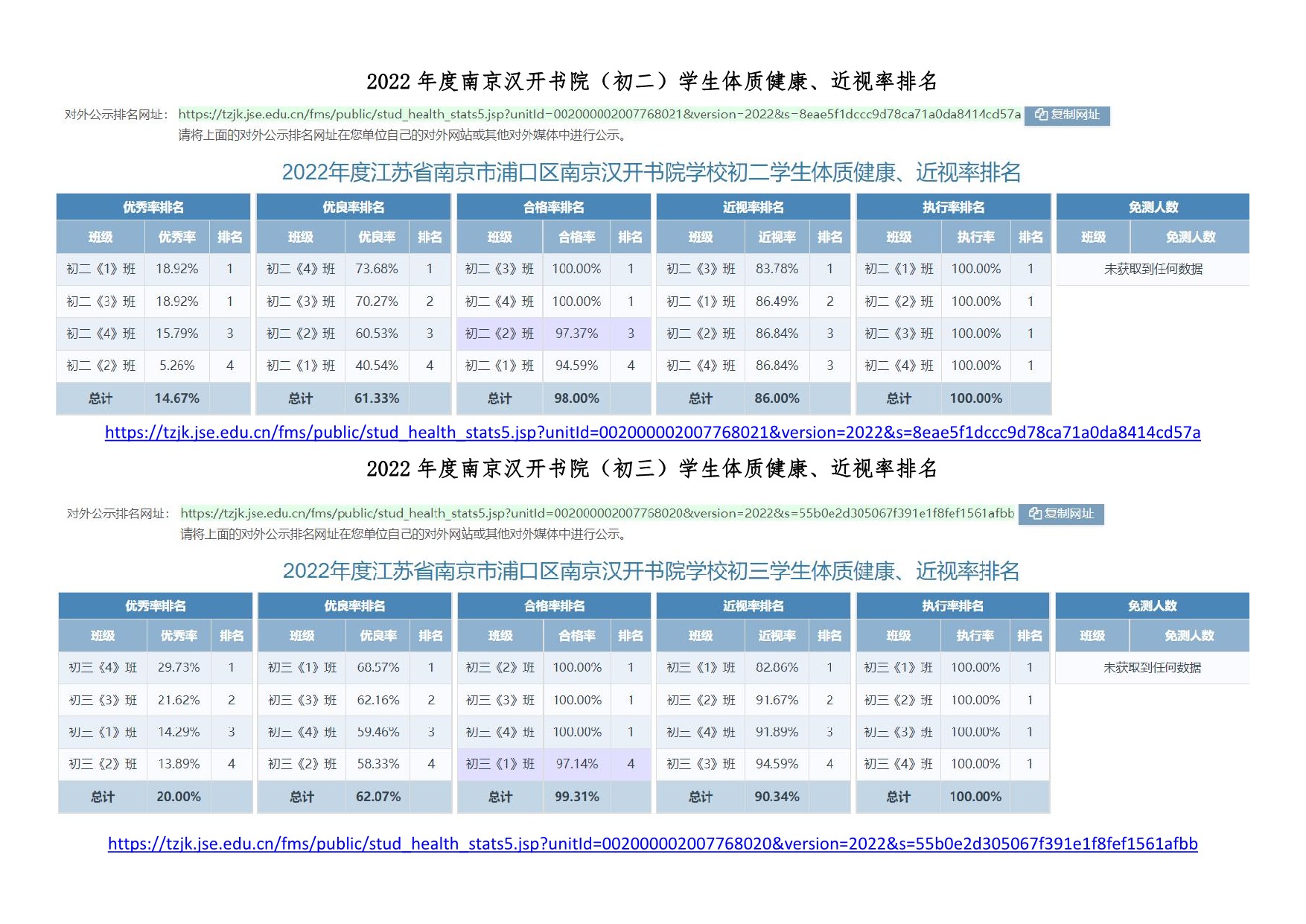Click the 58.33% cell for 初三《2》班

click(378, 764)
